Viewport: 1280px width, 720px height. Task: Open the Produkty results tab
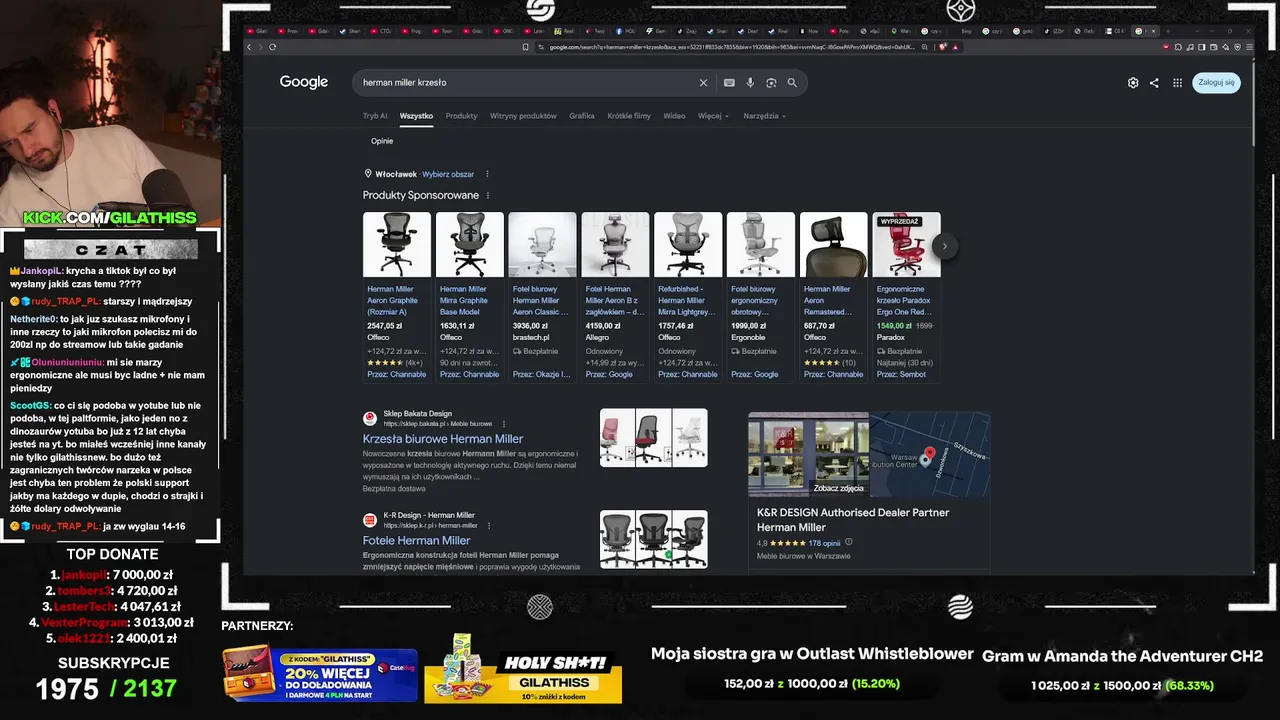point(461,116)
